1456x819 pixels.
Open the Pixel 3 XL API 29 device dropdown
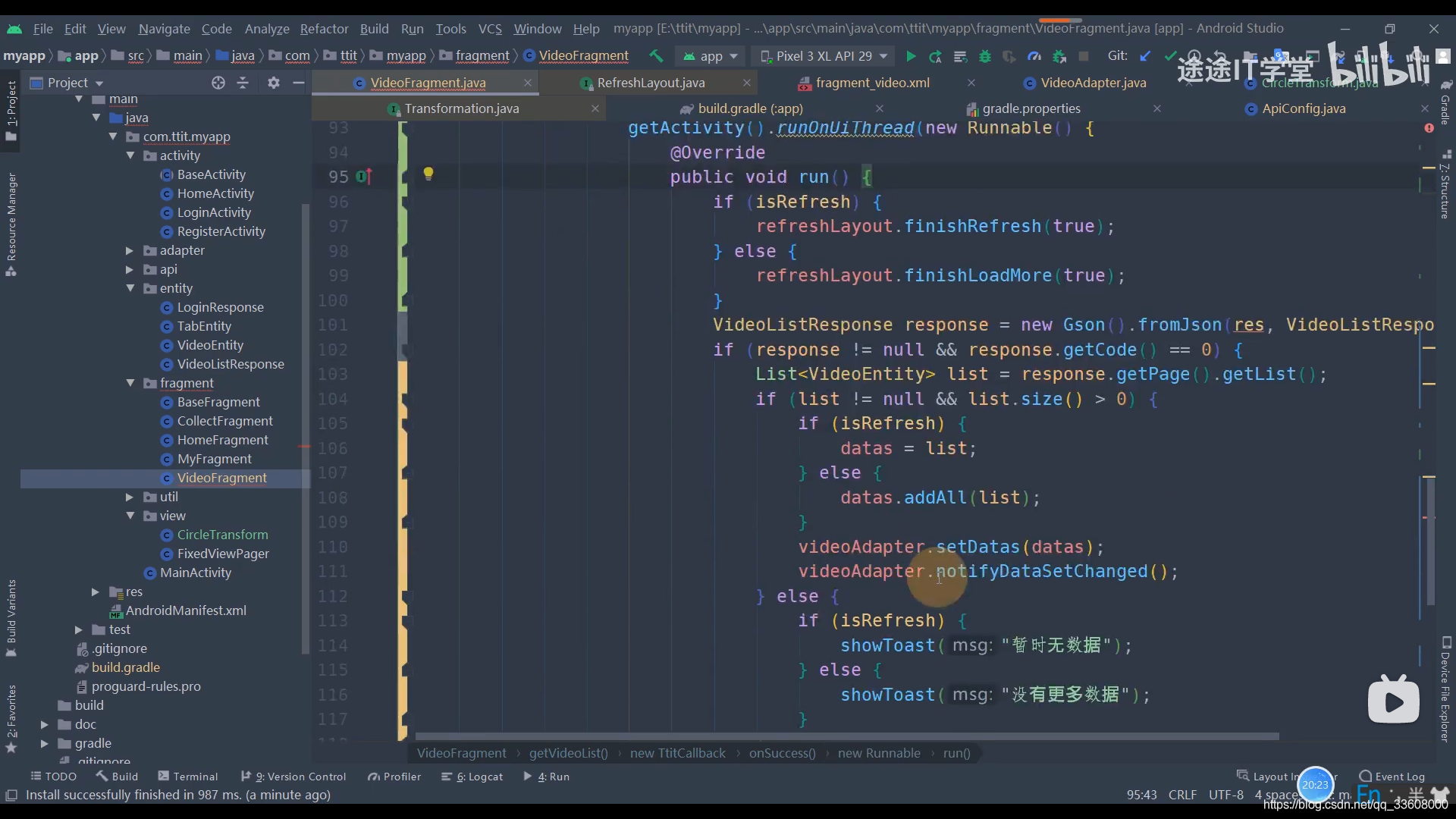click(x=824, y=56)
